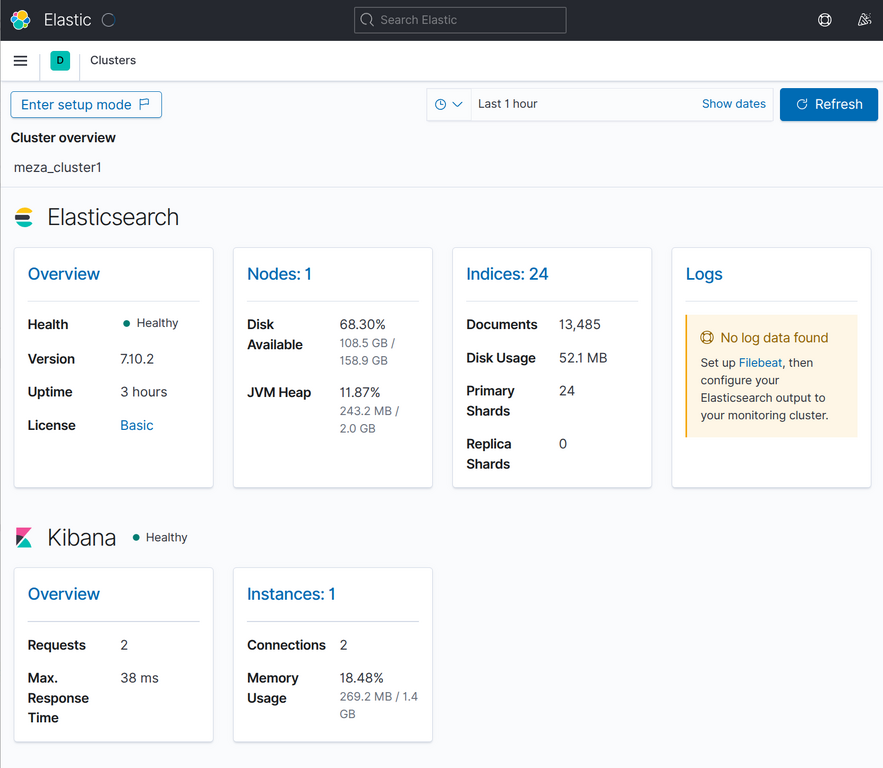Click the green D space avatar

tap(60, 61)
